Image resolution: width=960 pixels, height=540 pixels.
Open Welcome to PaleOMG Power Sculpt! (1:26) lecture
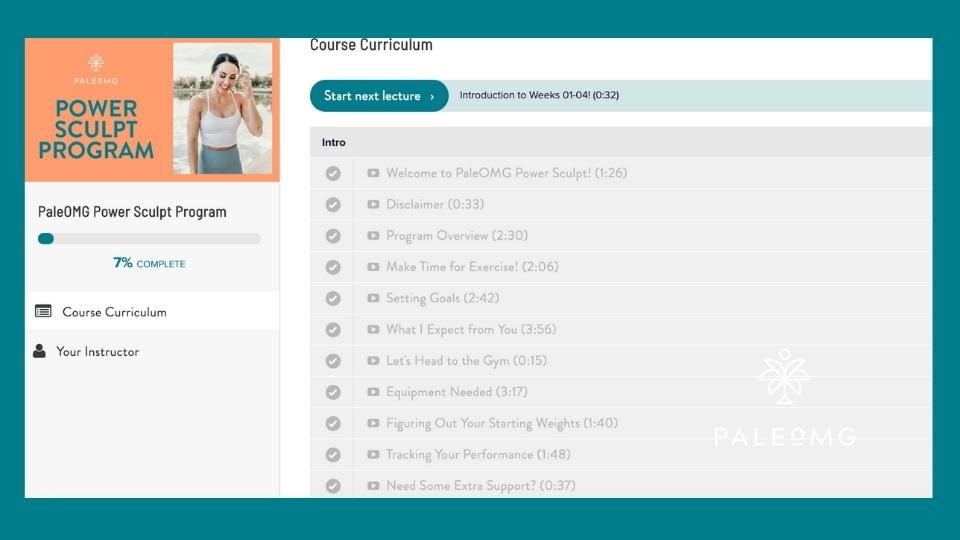point(506,173)
